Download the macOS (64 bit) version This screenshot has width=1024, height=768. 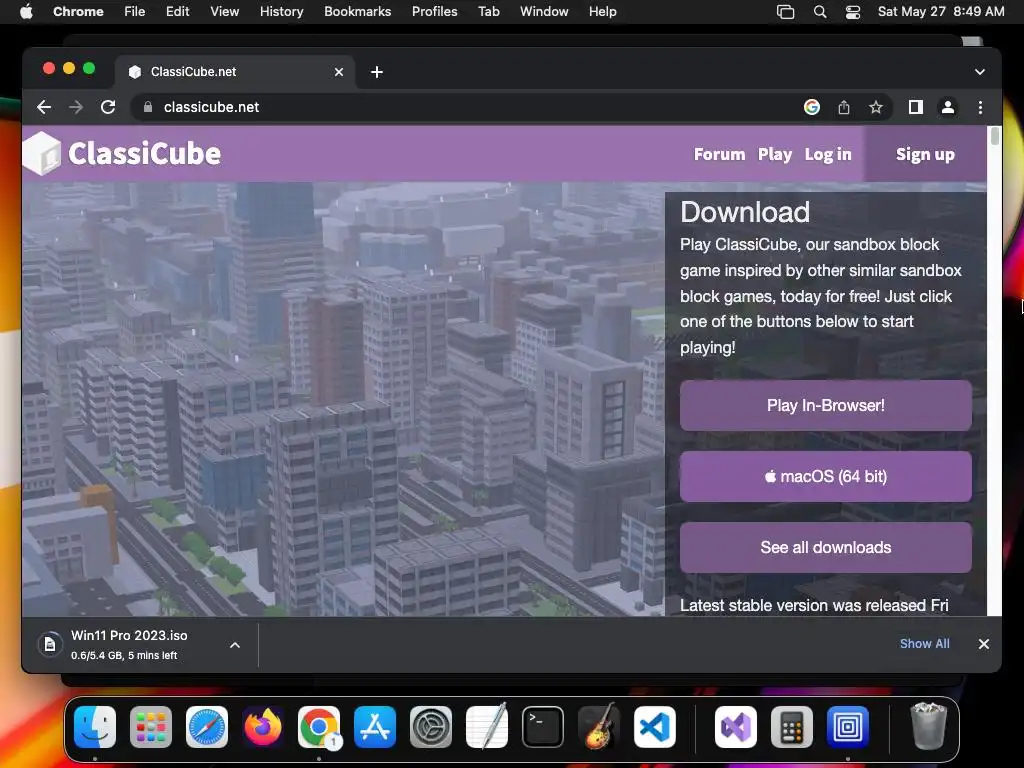pyautogui.click(x=825, y=477)
